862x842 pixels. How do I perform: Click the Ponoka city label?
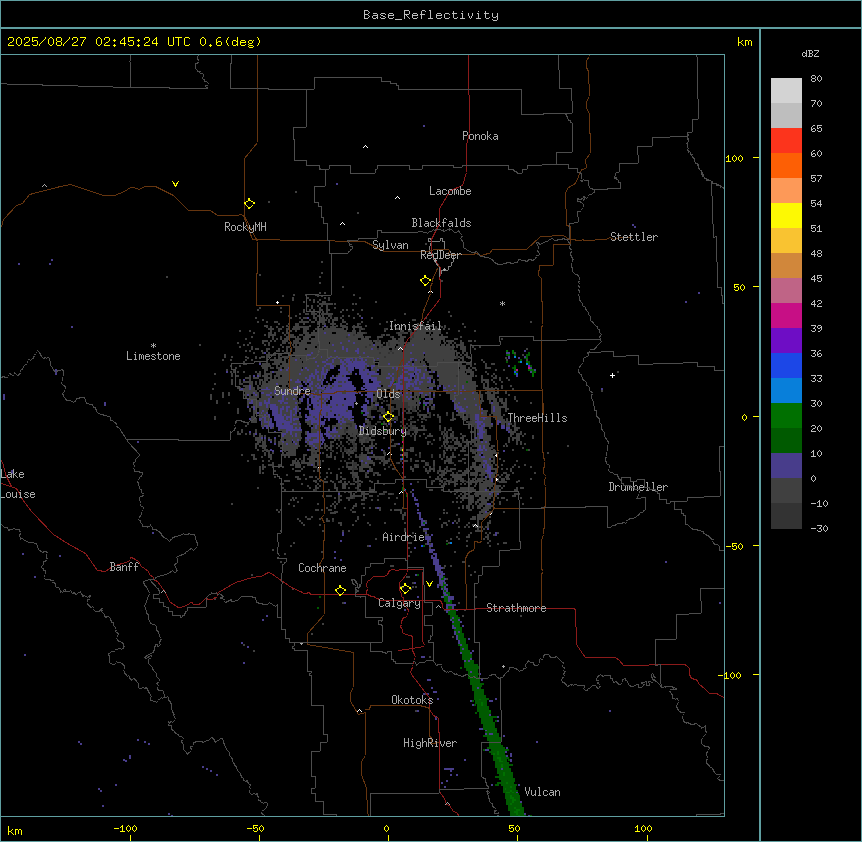tap(480, 136)
